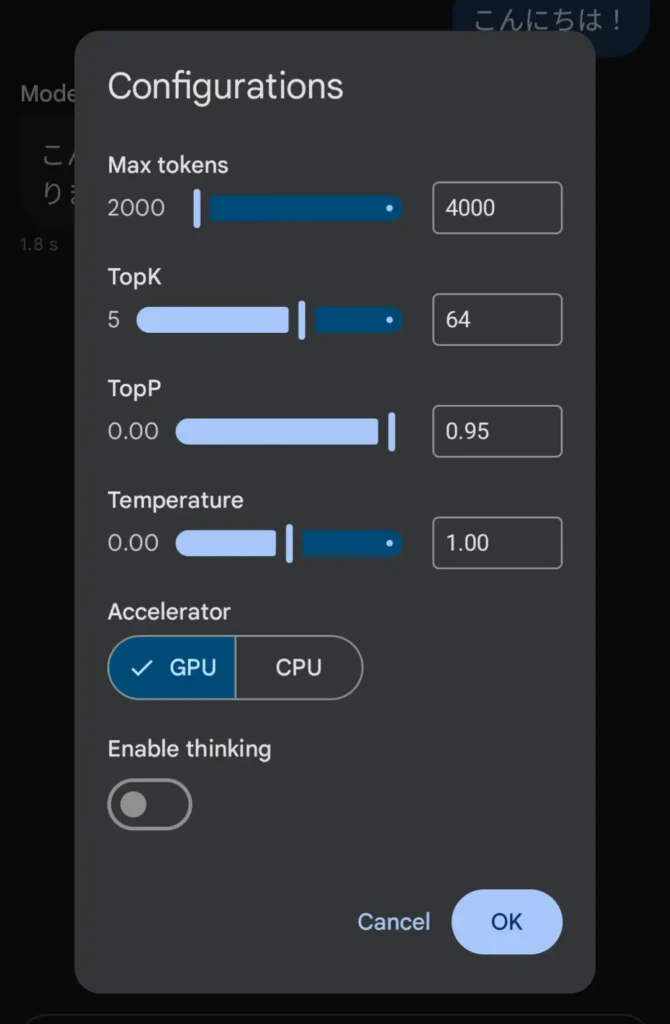Click the TopP slider handle

pos(392,431)
